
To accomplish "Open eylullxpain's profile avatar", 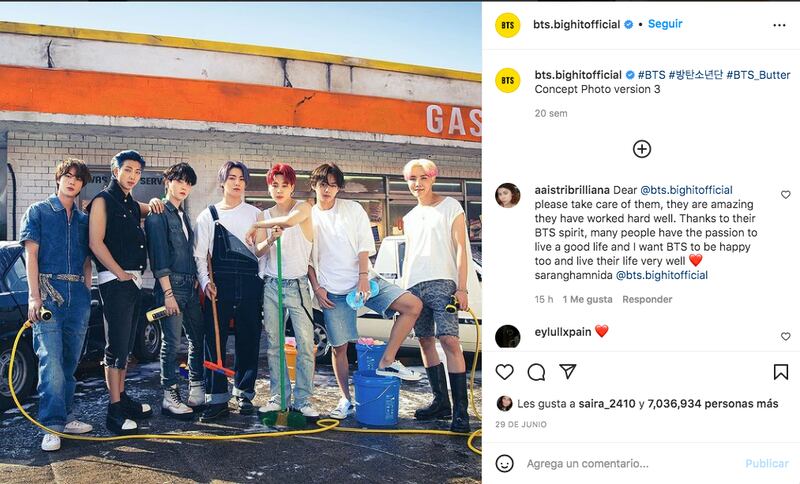I will coord(508,337).
